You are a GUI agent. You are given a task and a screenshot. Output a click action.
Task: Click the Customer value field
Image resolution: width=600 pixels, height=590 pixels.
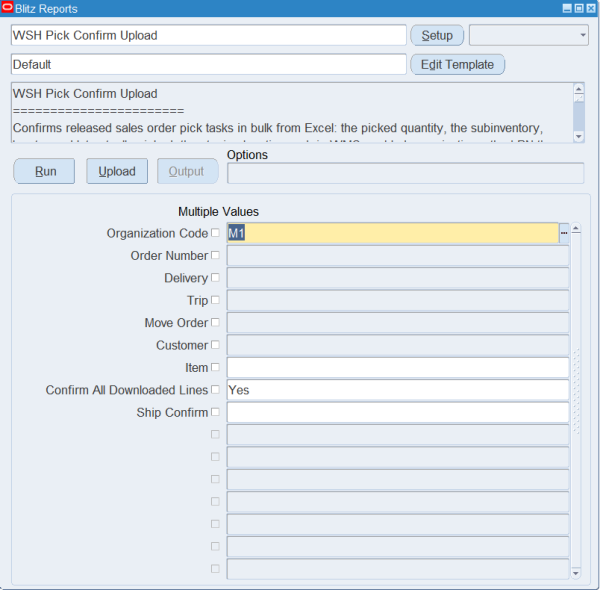pos(398,345)
